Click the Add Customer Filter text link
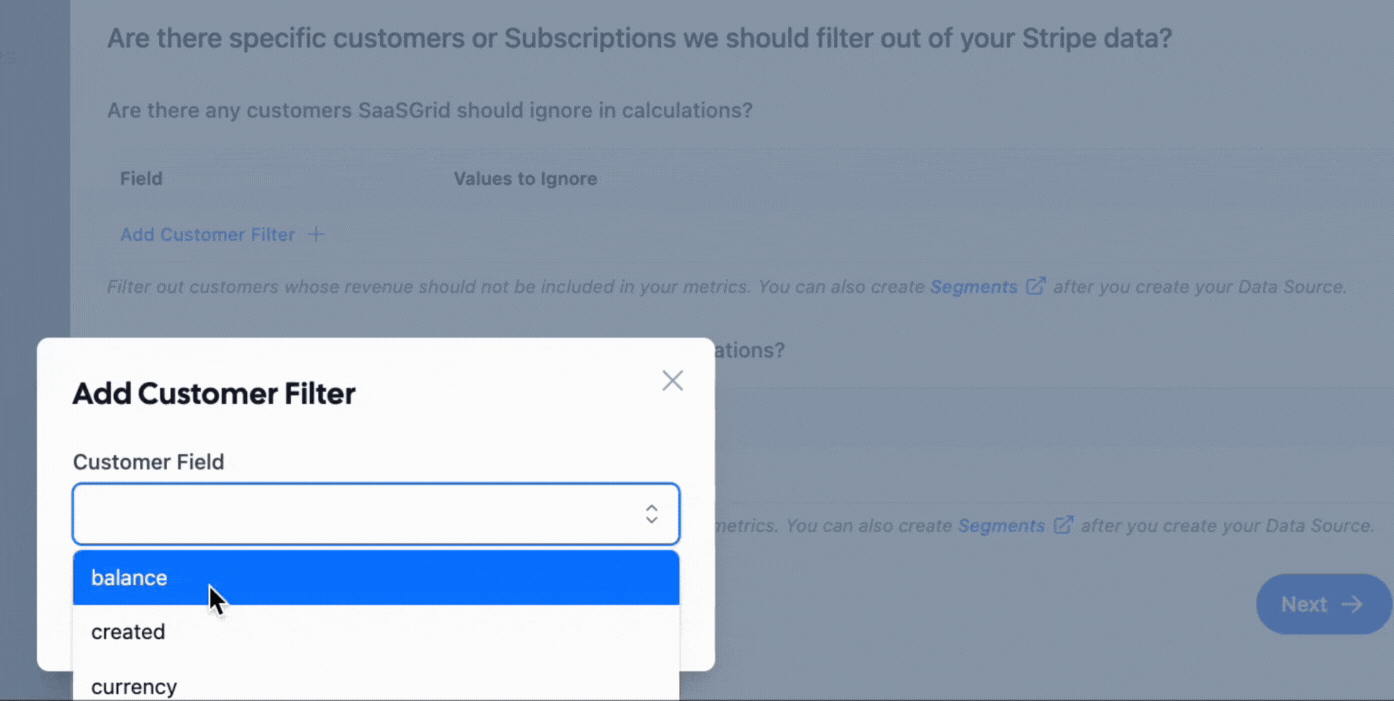1394x701 pixels. tap(207, 233)
